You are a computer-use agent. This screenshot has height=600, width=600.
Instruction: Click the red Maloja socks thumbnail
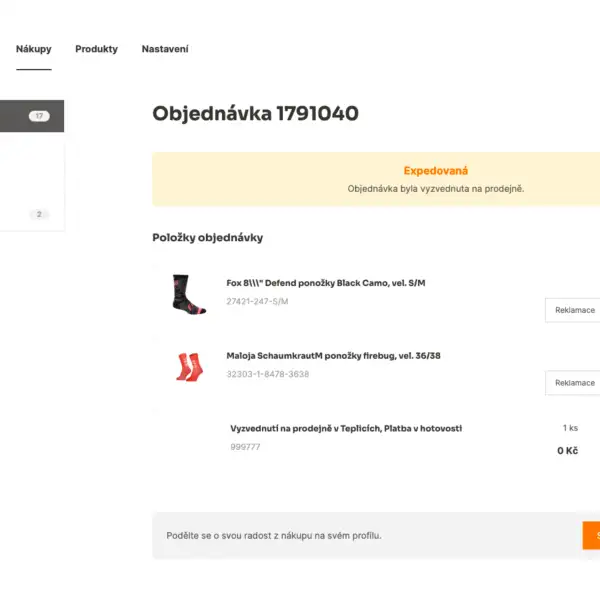(x=189, y=367)
